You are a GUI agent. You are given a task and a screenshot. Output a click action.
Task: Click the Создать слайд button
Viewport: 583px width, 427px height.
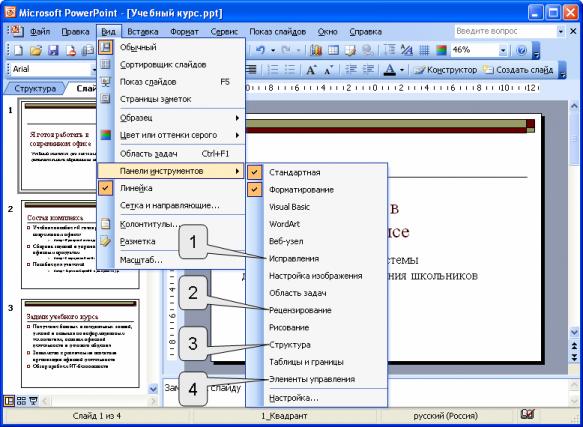tap(518, 70)
